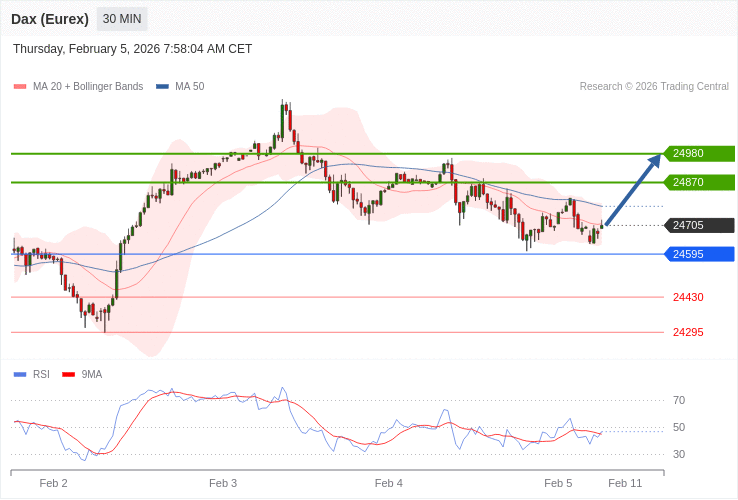738x500 pixels.
Task: Toggle the MA 50 legend label
Action: coord(189,87)
